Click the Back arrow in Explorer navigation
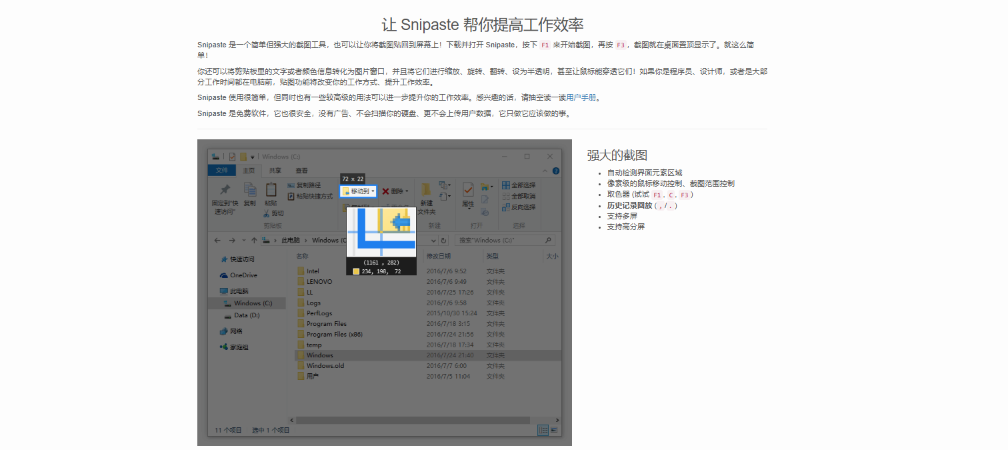 point(217,240)
